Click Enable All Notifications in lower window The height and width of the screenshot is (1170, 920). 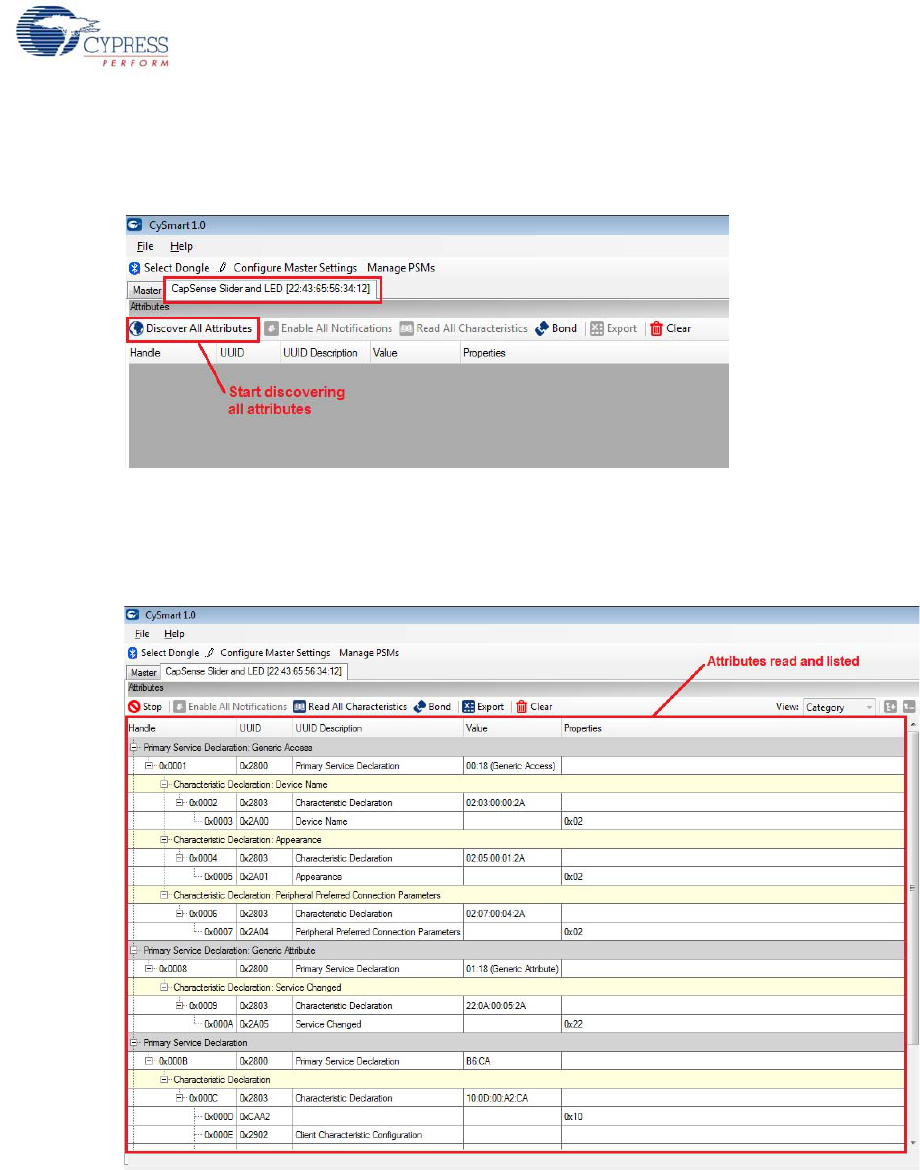click(230, 707)
